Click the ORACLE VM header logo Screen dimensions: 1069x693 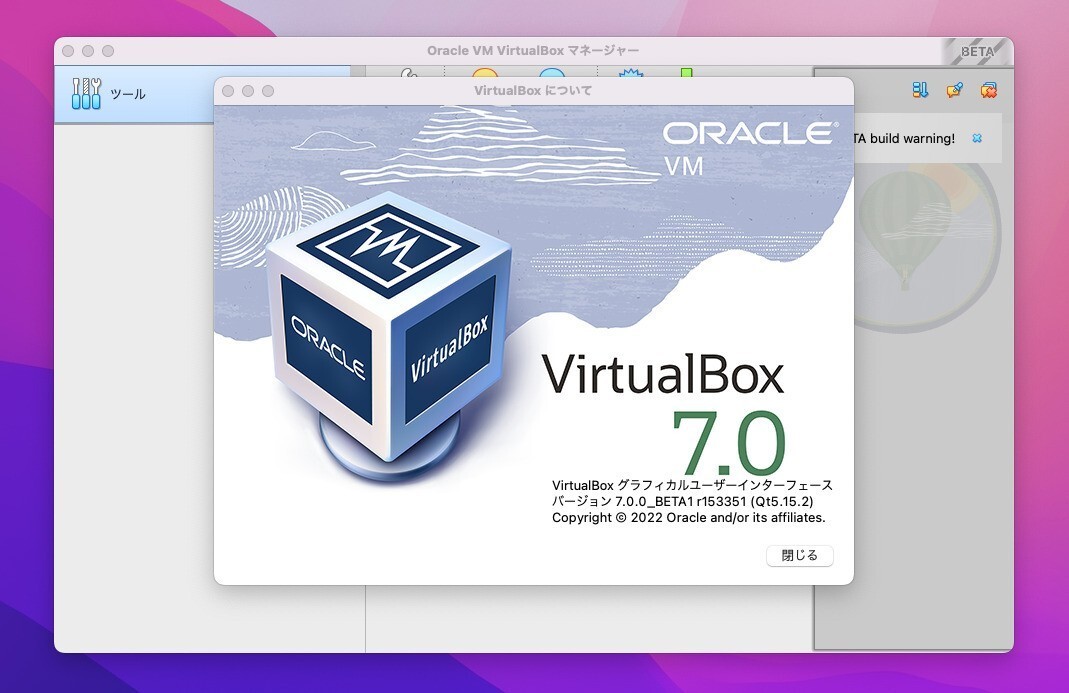point(752,143)
